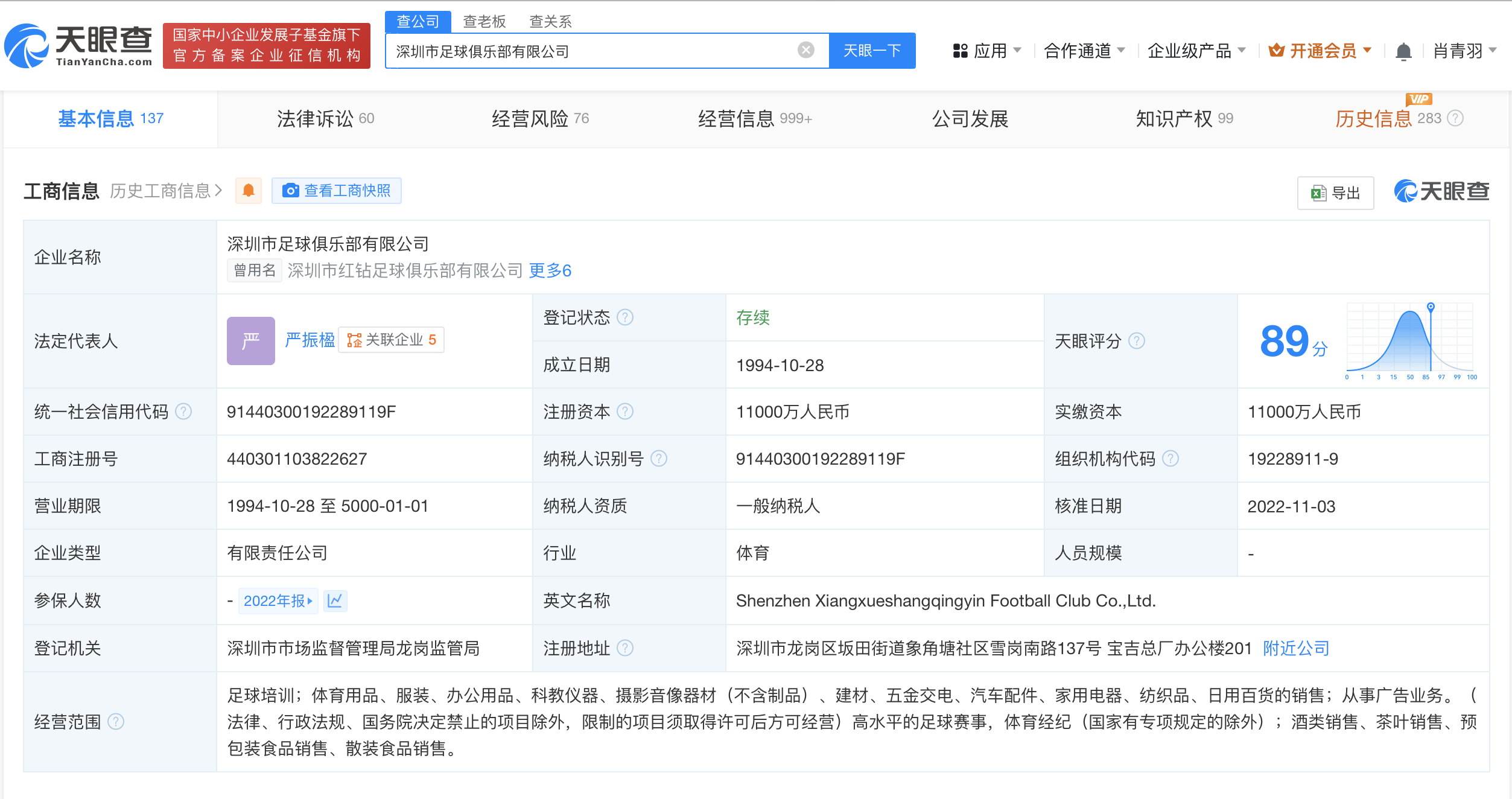Screen dimensions: 1512x799
Task: Expand the 合作通道 menu
Action: coord(1084,51)
